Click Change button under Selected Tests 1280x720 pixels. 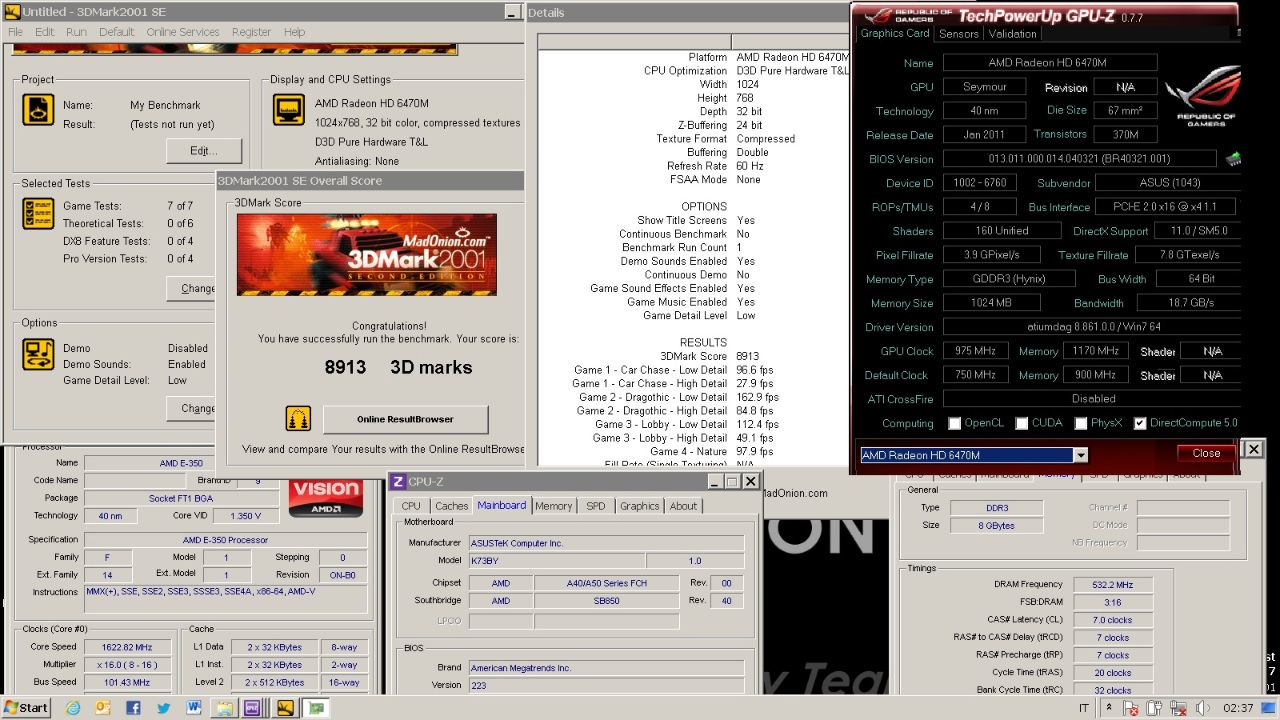(192, 288)
